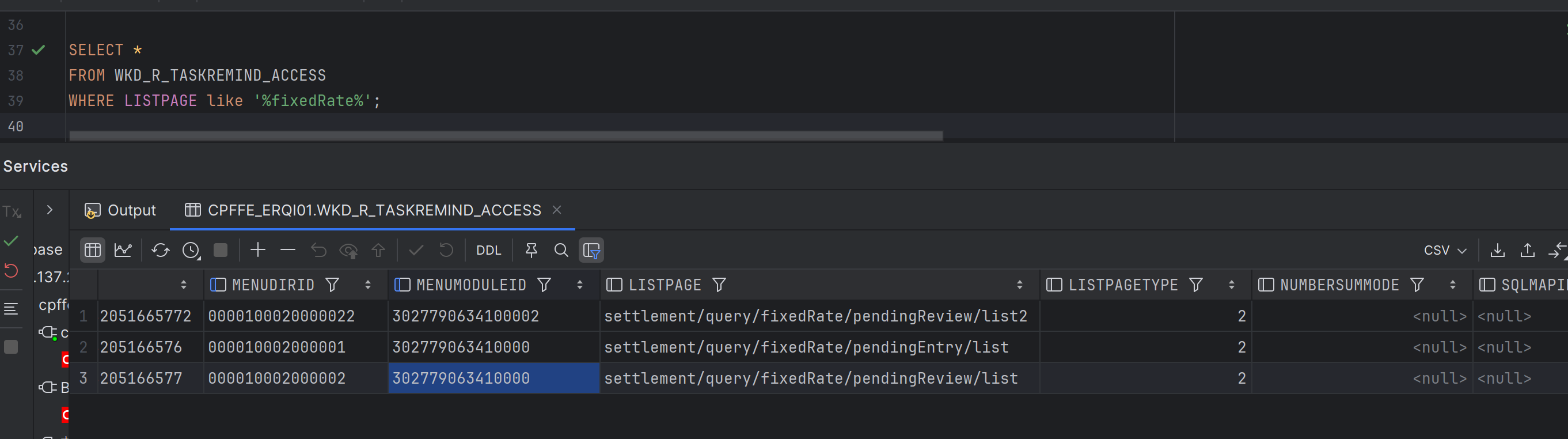Screen dimensions: 1568x439
Task: Click line 39 WHERE LISTPAGE clause in editor
Action: pyautogui.click(x=224, y=101)
